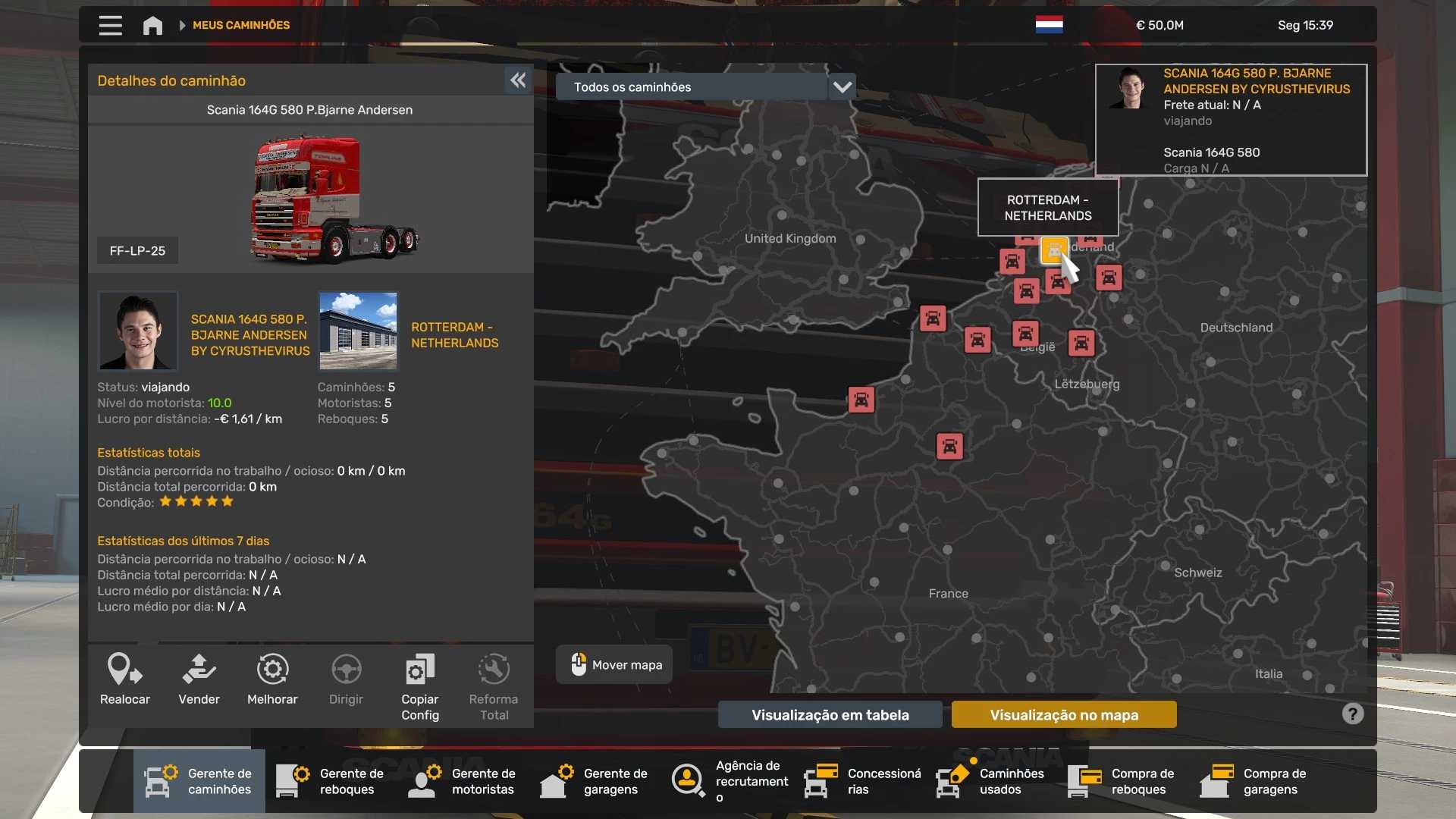Image resolution: width=1456 pixels, height=819 pixels.
Task: Go to home screen icon
Action: point(152,25)
